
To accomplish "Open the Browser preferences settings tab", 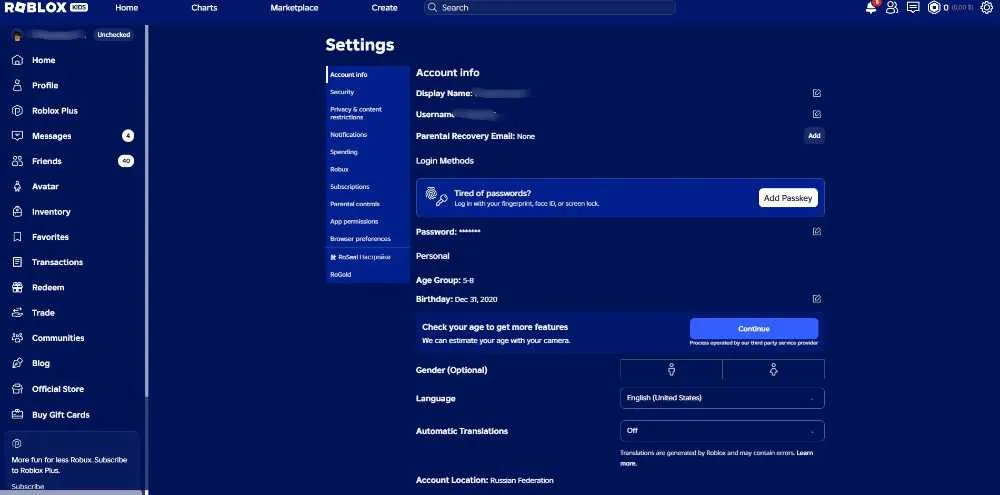I will pos(367,239).
